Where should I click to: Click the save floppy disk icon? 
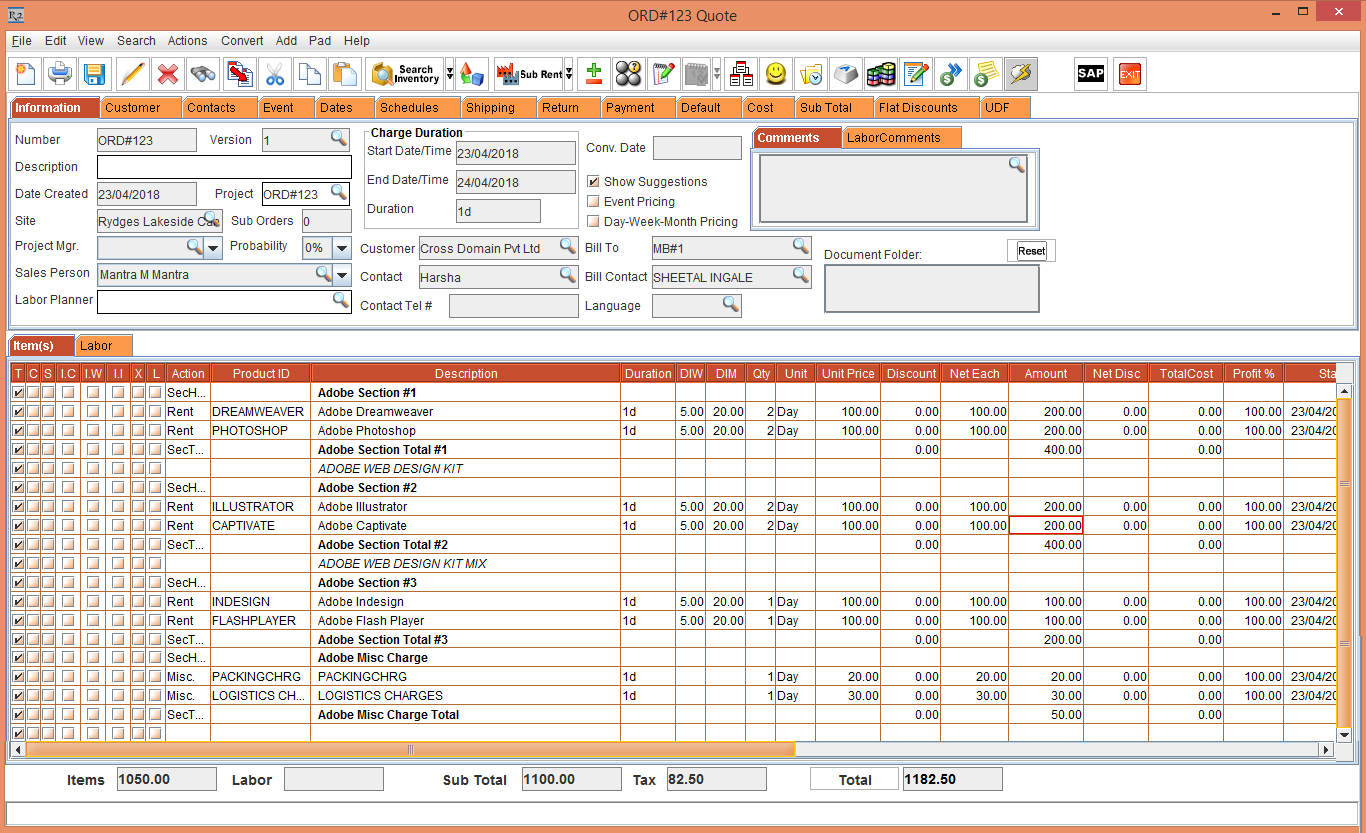94,74
